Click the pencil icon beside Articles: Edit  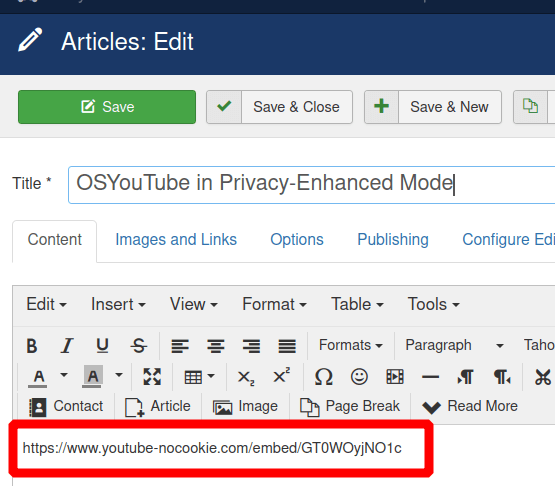30,40
